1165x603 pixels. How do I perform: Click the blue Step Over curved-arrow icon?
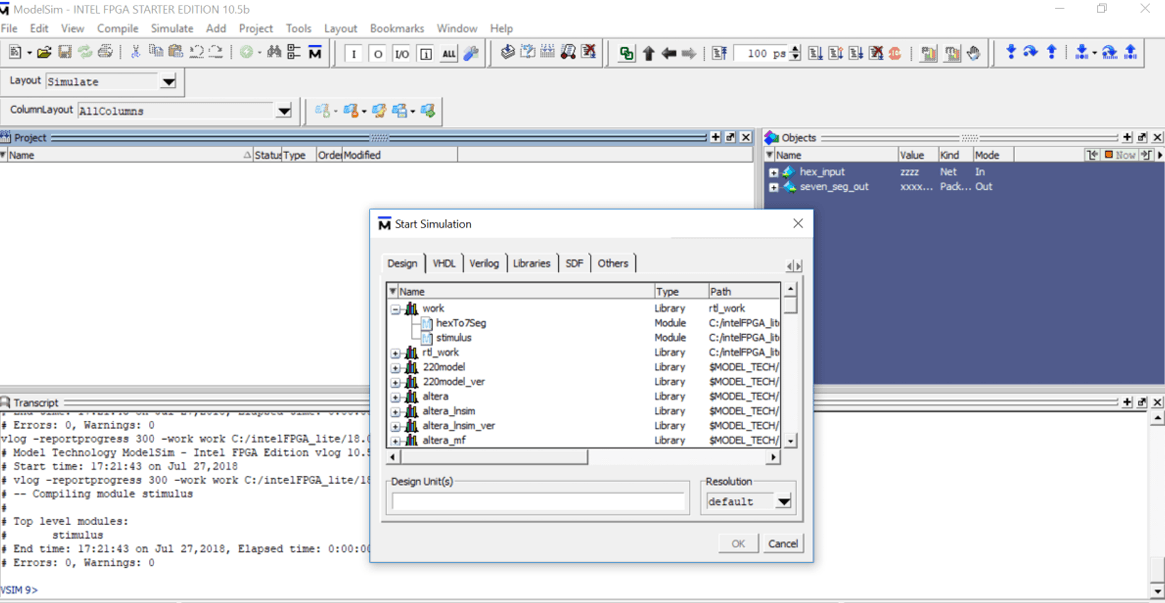[x=1031, y=52]
